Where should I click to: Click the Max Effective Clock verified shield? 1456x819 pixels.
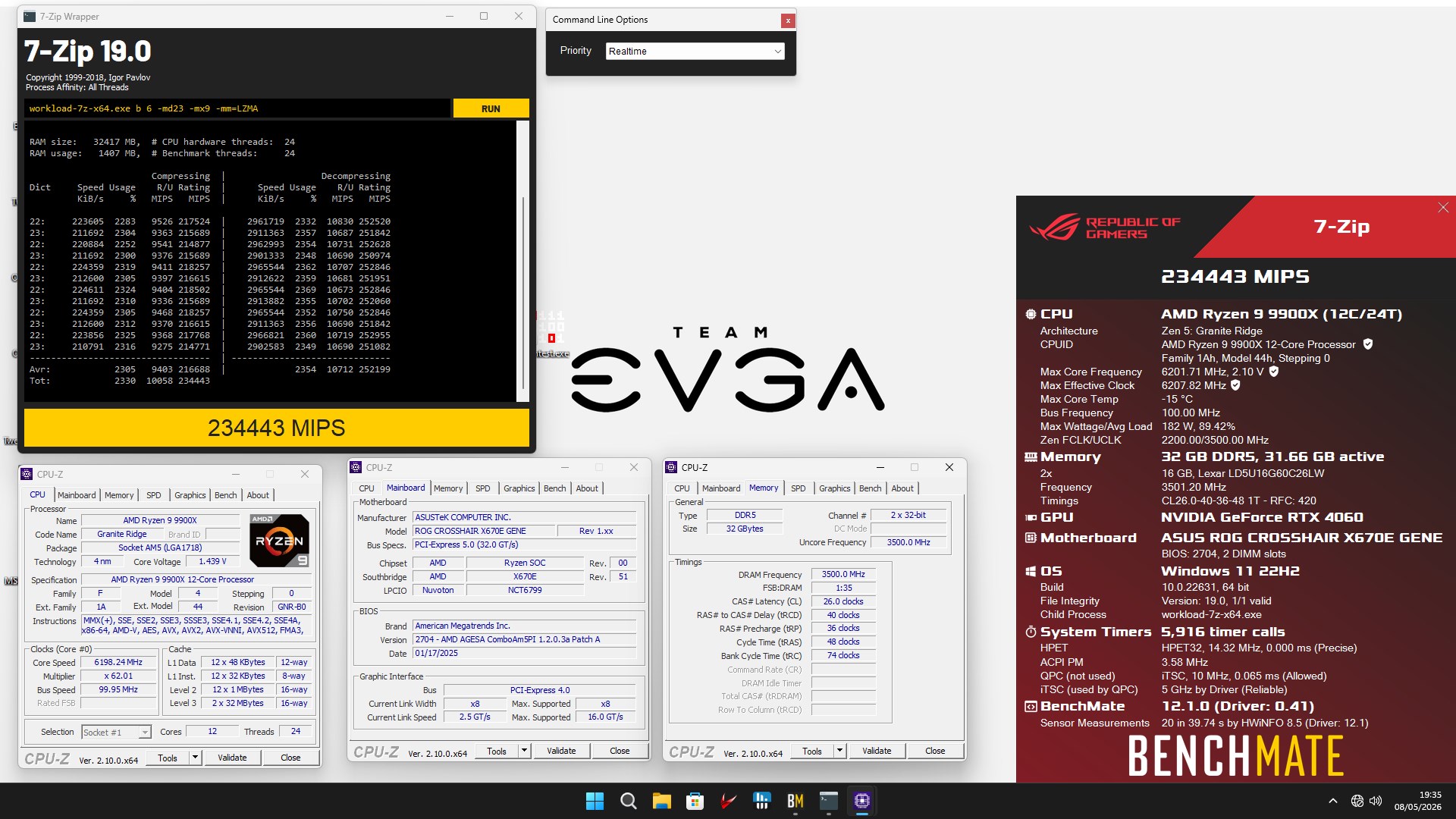coord(1235,385)
